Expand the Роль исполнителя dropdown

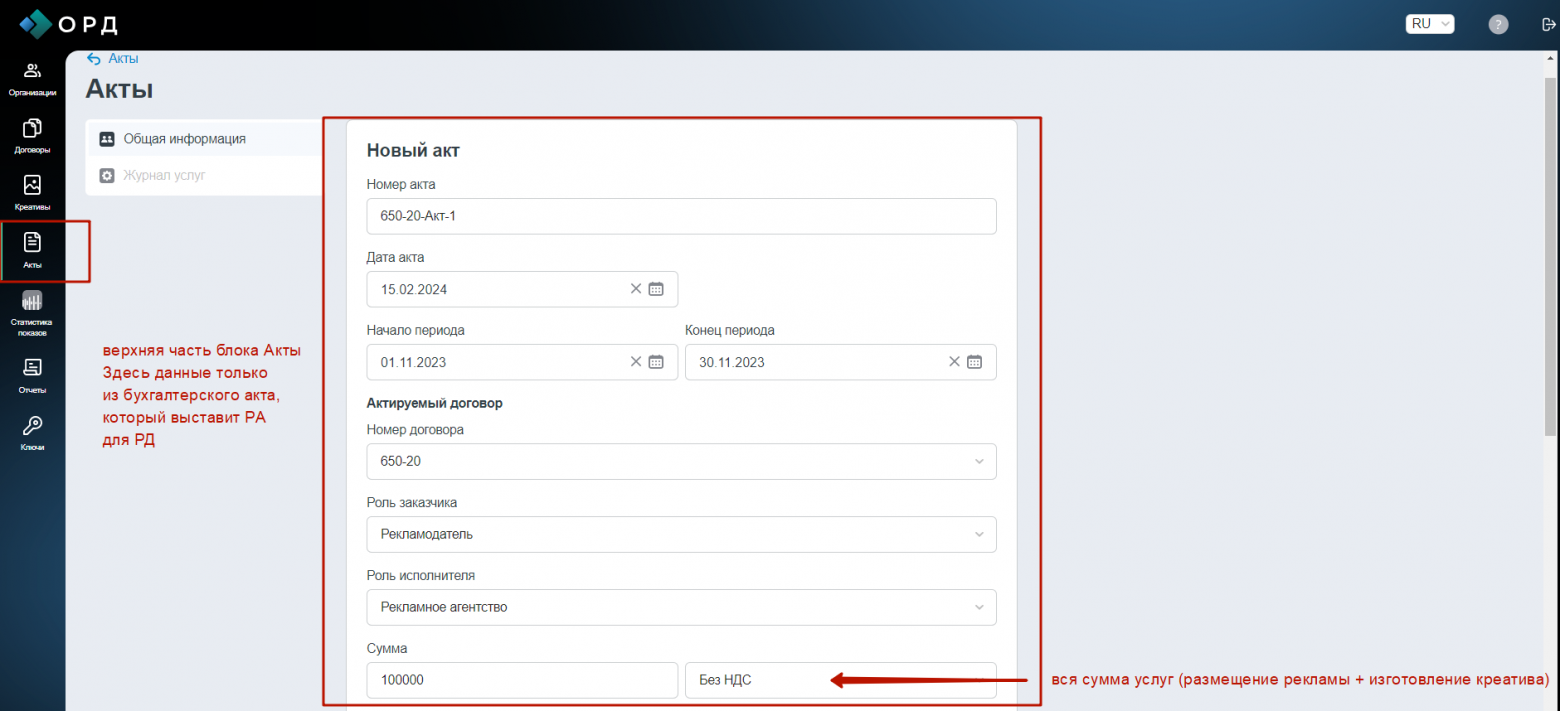[x=681, y=607]
